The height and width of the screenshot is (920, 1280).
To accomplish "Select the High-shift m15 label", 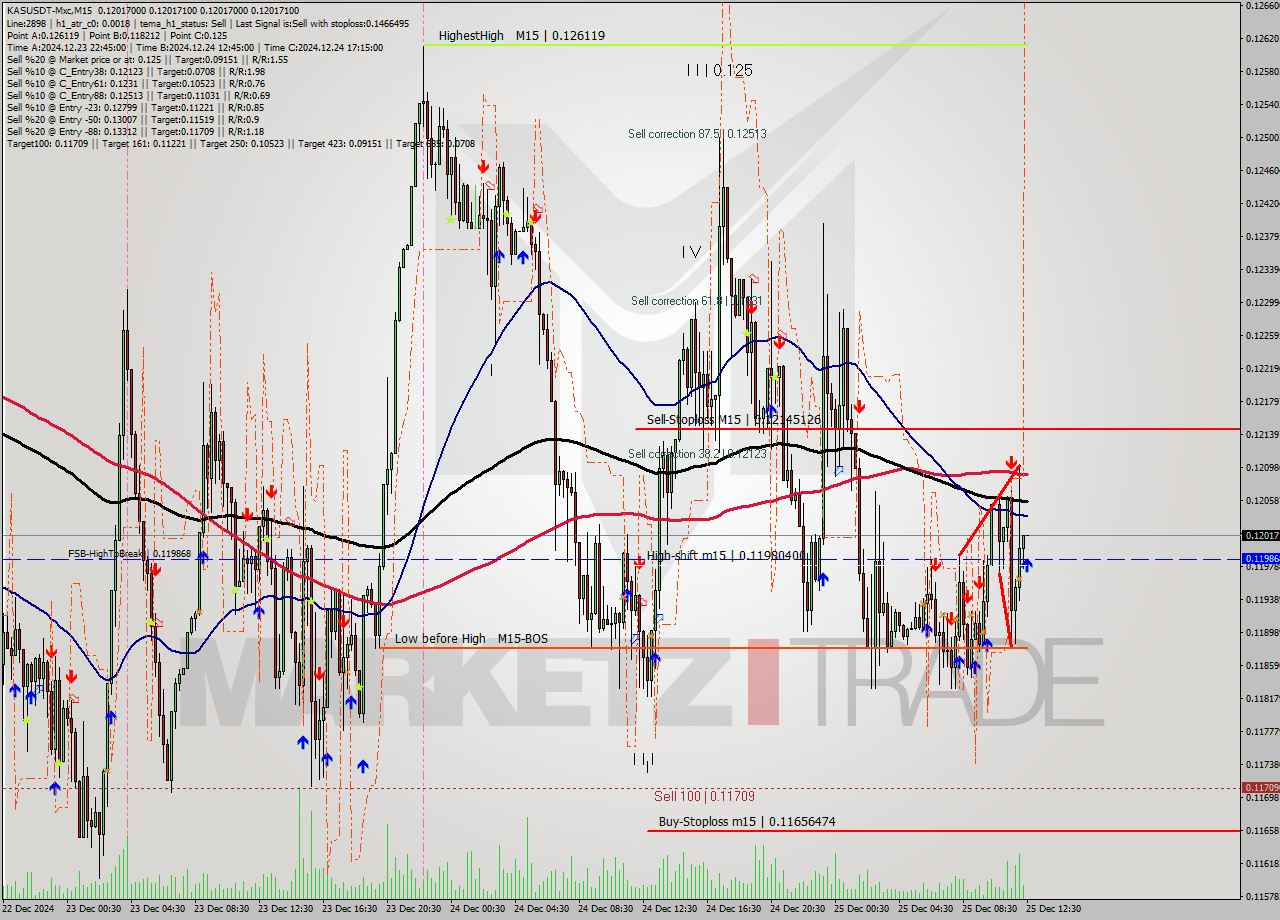I will 725,555.
